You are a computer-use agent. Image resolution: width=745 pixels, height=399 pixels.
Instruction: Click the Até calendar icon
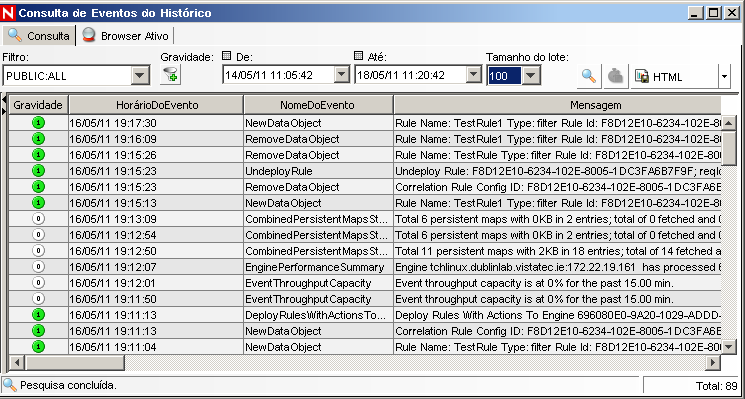click(x=359, y=57)
